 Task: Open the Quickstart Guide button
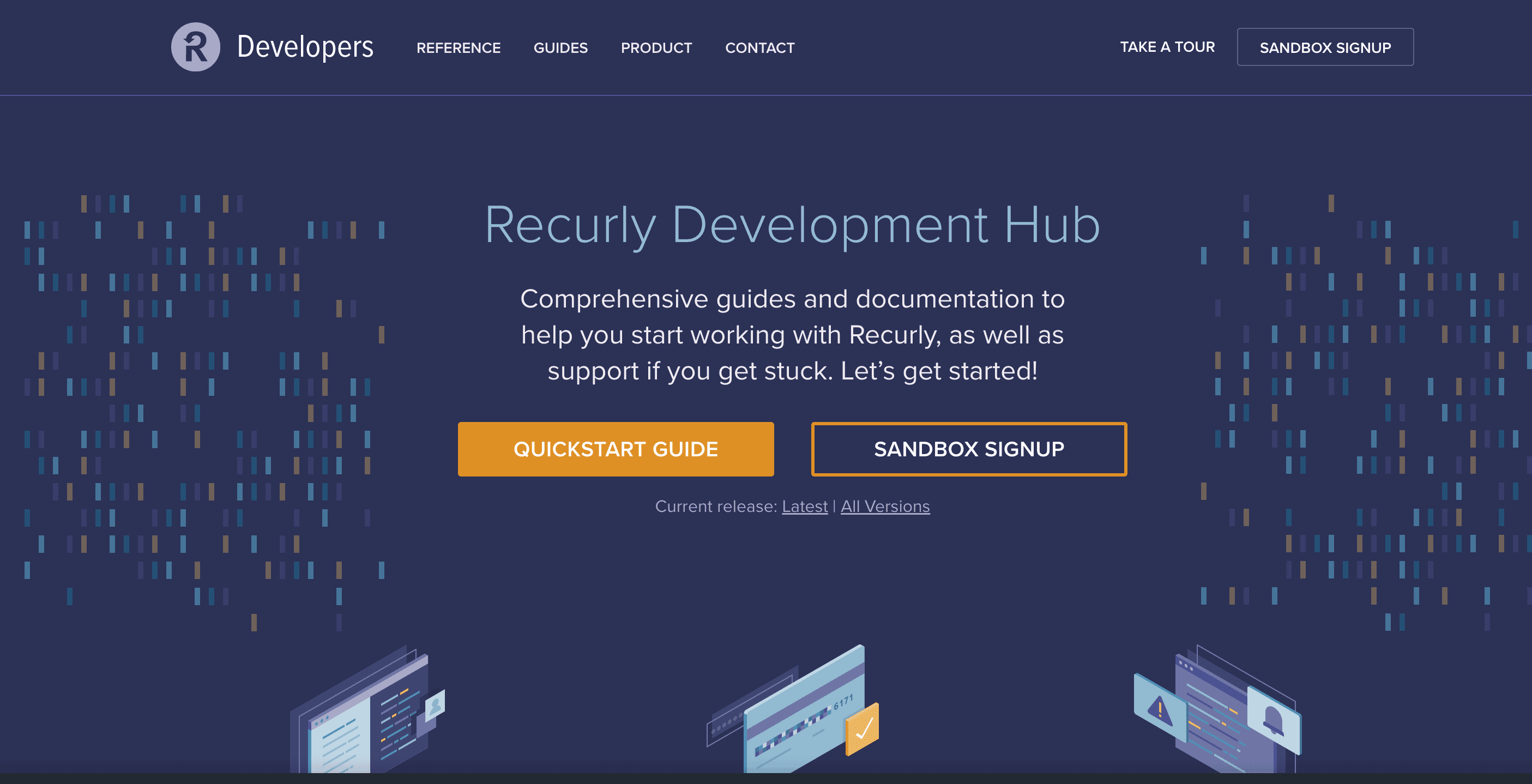coord(616,449)
